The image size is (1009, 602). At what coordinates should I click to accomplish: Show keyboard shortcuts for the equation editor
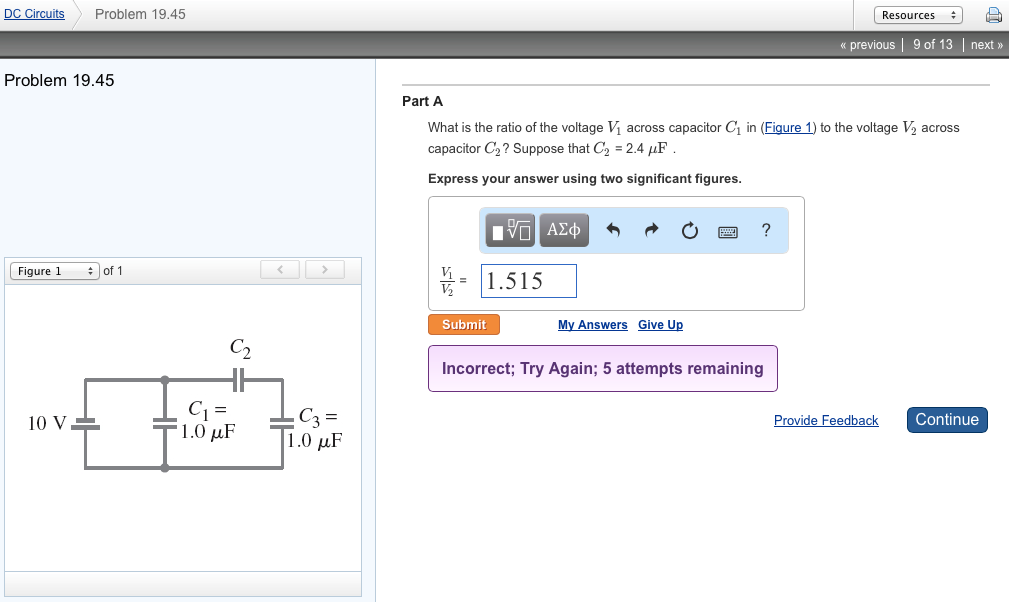[727, 231]
